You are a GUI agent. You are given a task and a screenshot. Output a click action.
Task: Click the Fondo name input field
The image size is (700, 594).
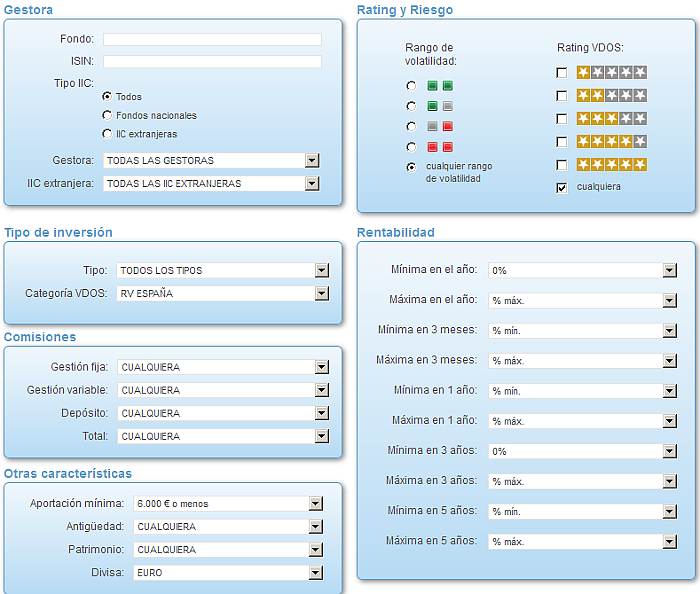[212, 39]
